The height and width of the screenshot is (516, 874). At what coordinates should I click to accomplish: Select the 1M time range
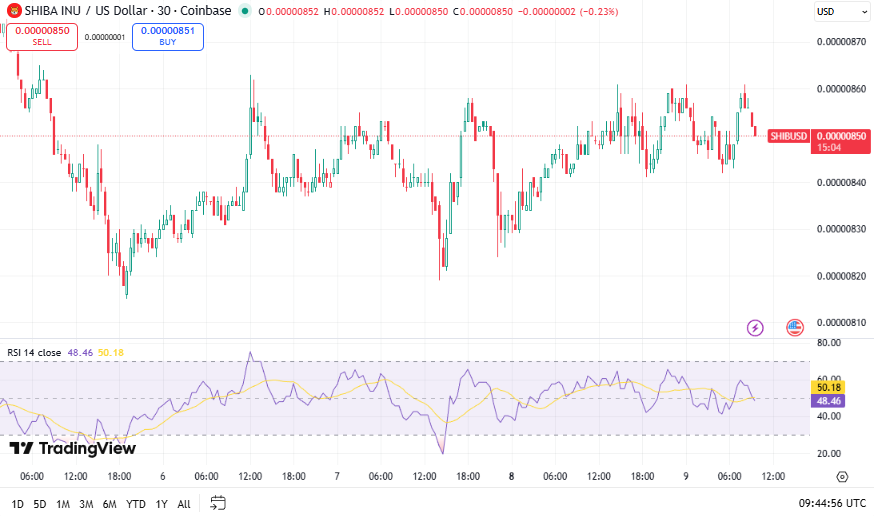click(x=63, y=504)
